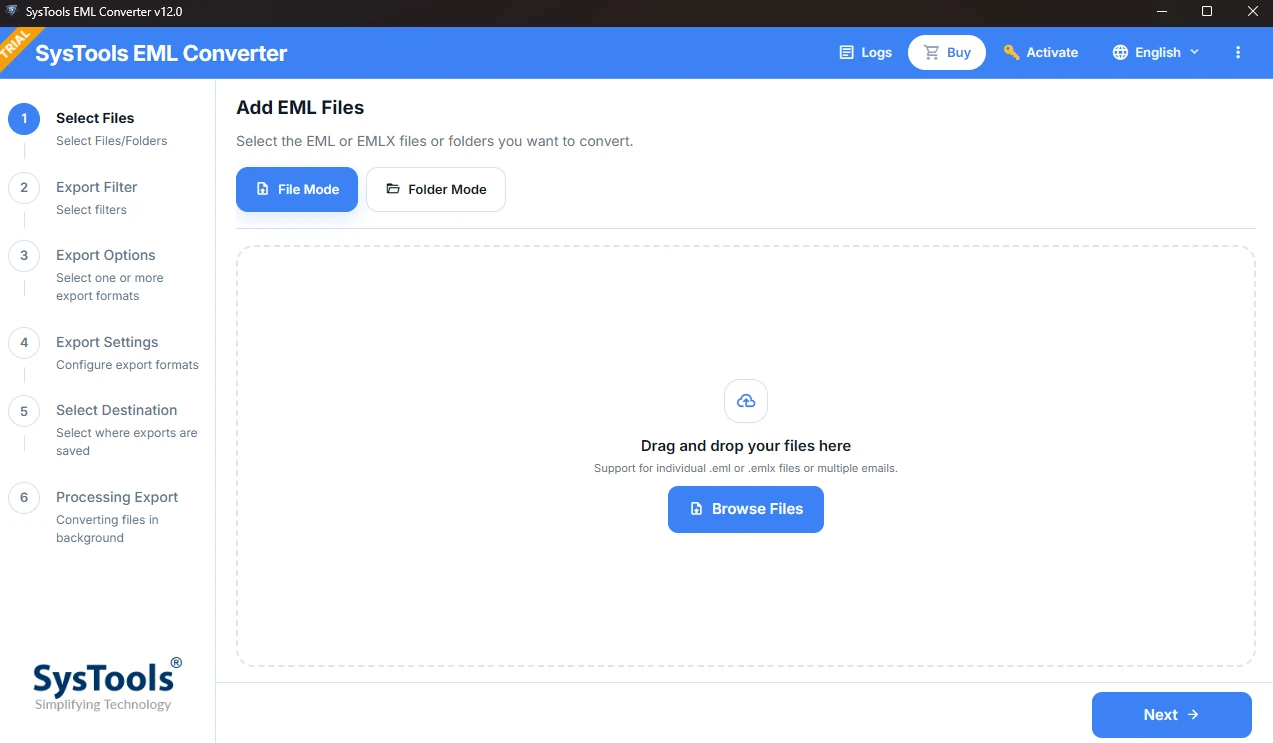The width and height of the screenshot is (1273, 743).
Task: Maximize the SysTools EML Converter window
Action: coord(1207,12)
